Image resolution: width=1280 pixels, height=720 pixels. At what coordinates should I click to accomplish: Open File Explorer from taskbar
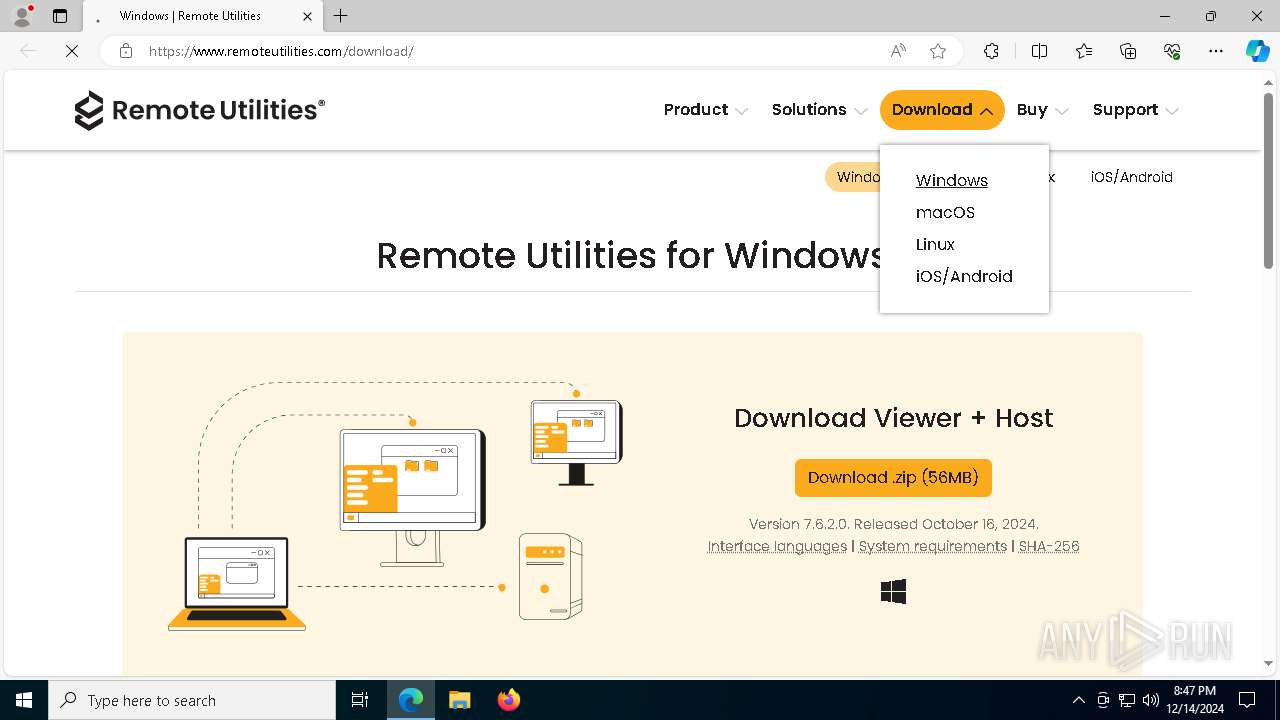(x=460, y=700)
